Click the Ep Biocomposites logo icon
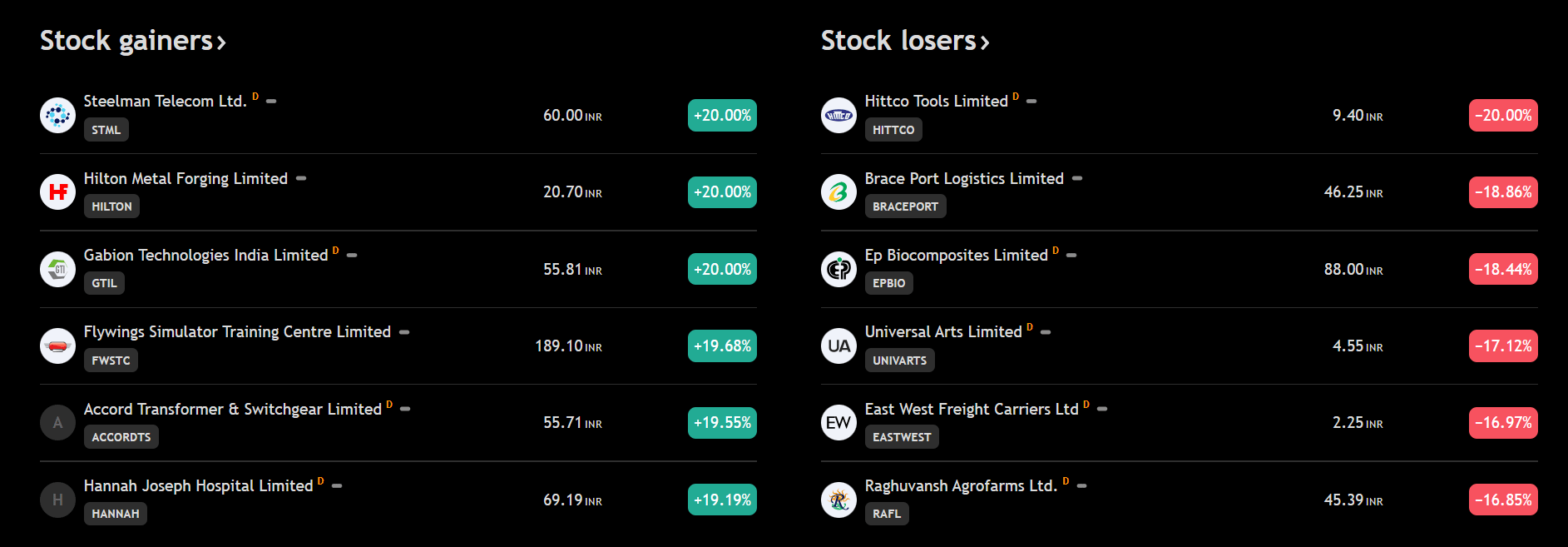Screen dimensions: 1568x547 point(838,269)
